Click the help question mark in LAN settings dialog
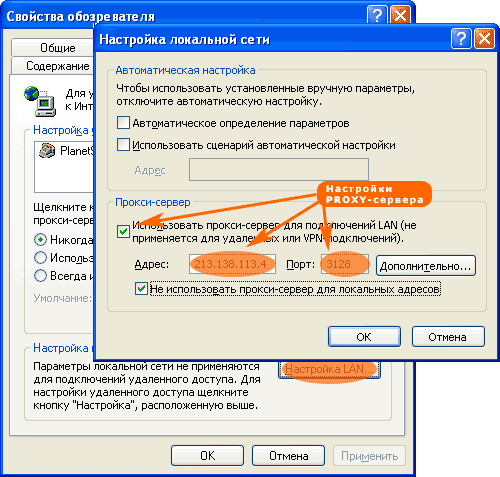The width and height of the screenshot is (500, 477). 461,39
